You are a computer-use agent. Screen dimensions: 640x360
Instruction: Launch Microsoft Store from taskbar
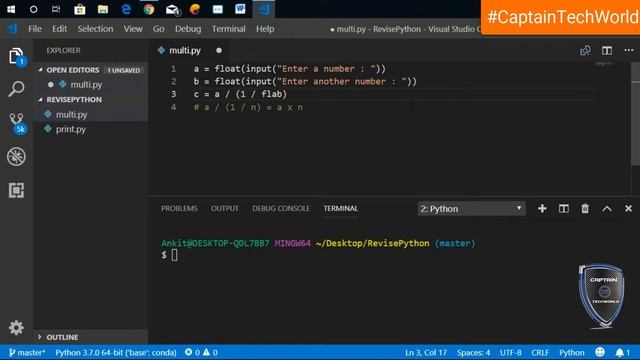click(x=80, y=9)
